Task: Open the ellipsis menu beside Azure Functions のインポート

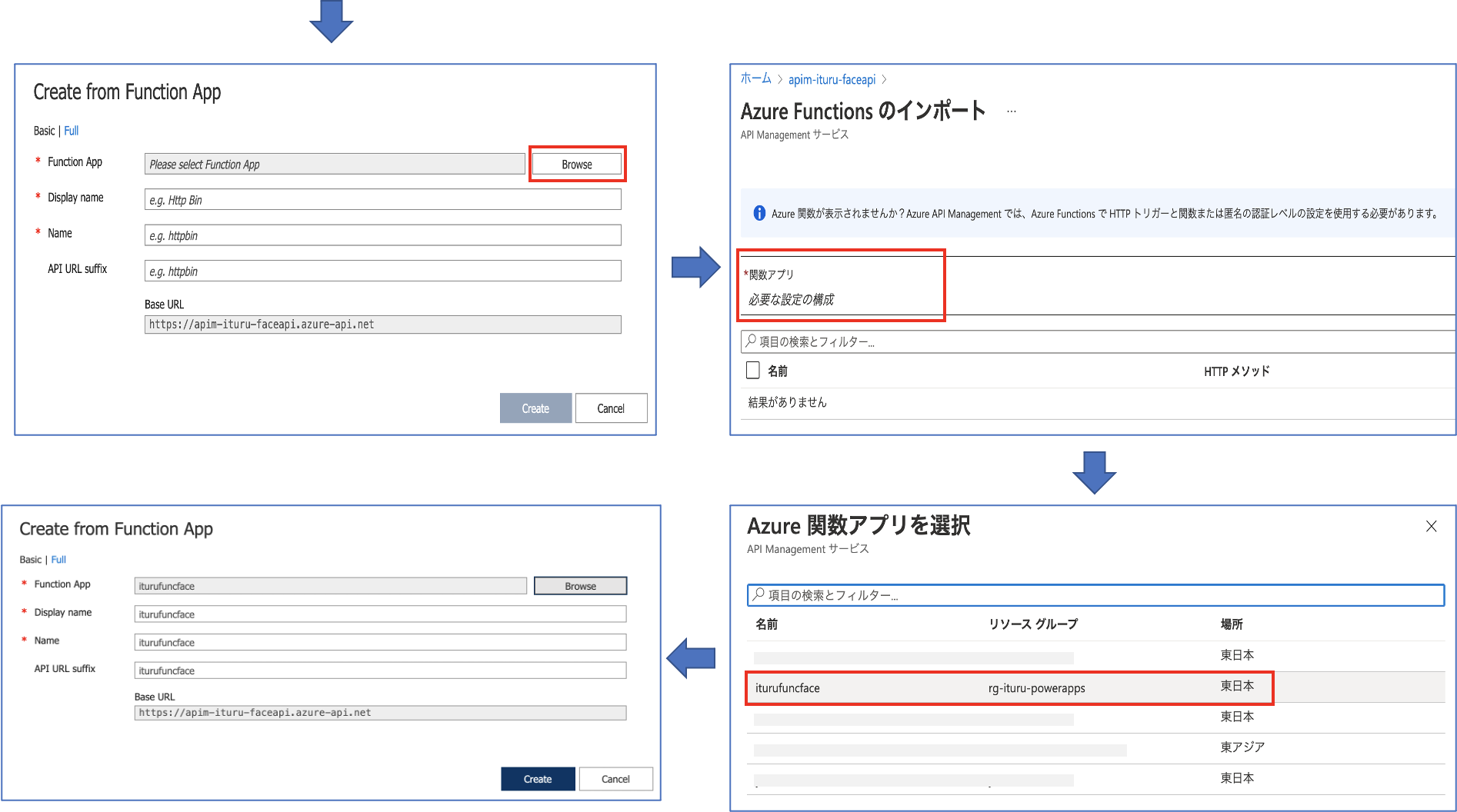Action: [1012, 111]
